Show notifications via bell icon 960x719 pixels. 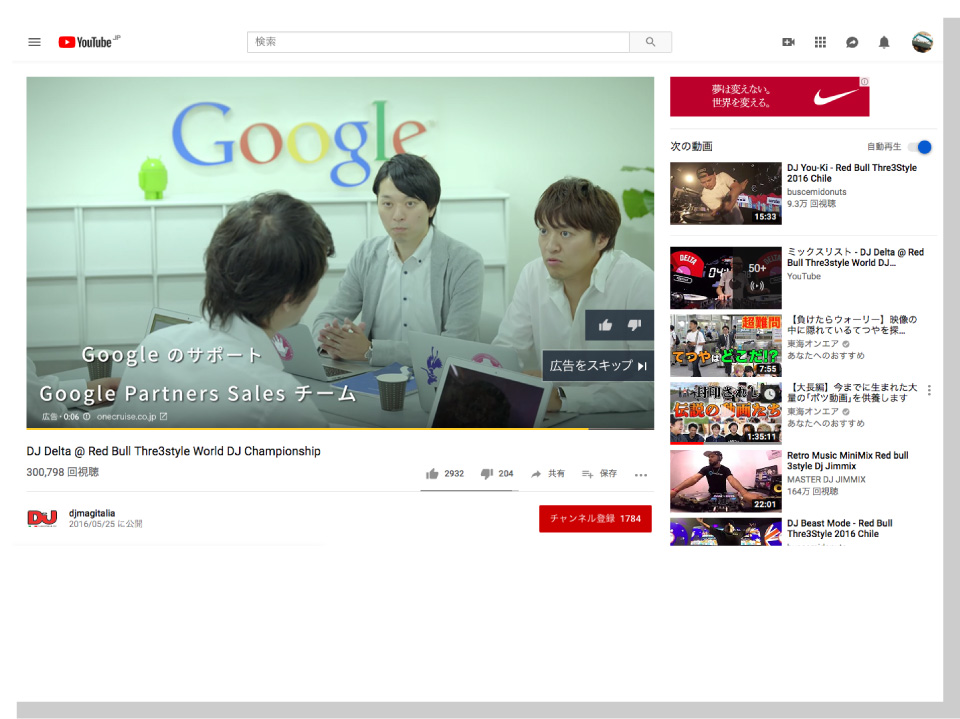coord(884,42)
